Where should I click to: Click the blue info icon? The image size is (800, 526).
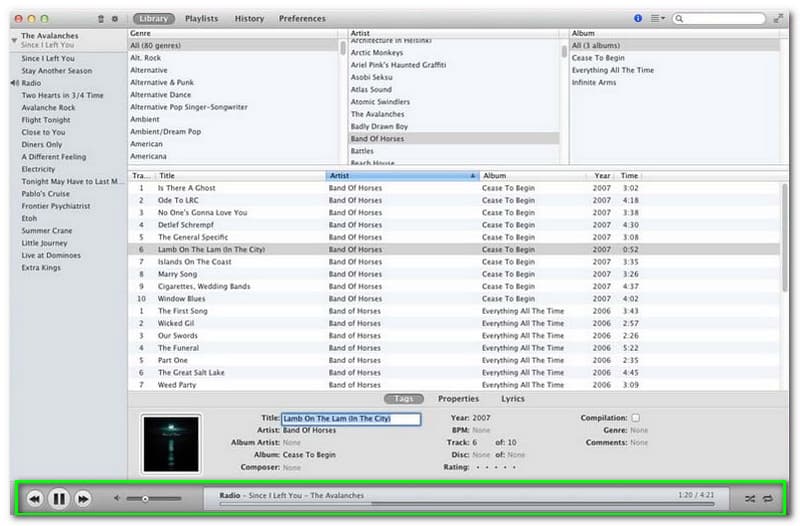click(x=639, y=18)
